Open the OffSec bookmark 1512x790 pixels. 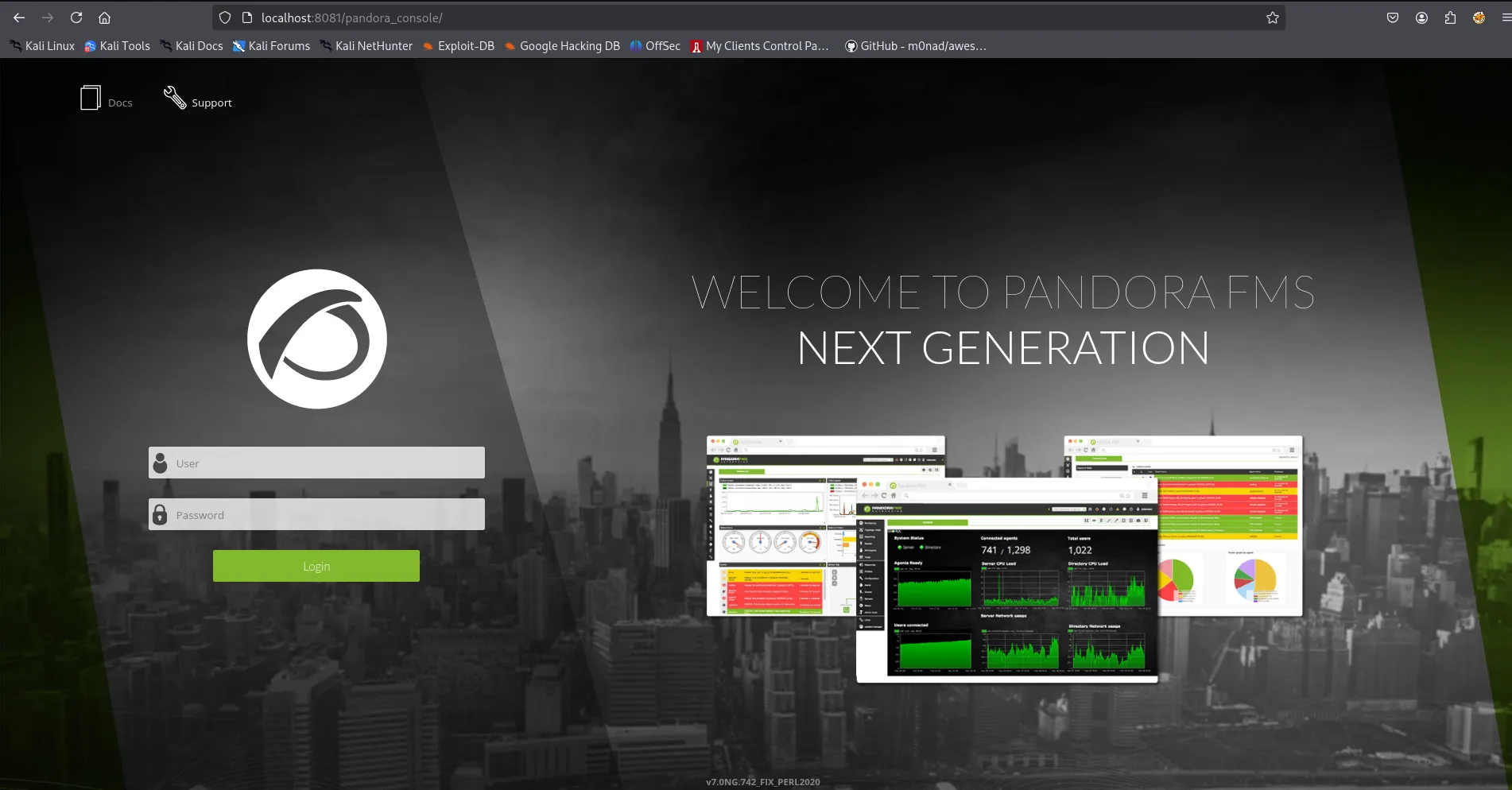click(655, 46)
